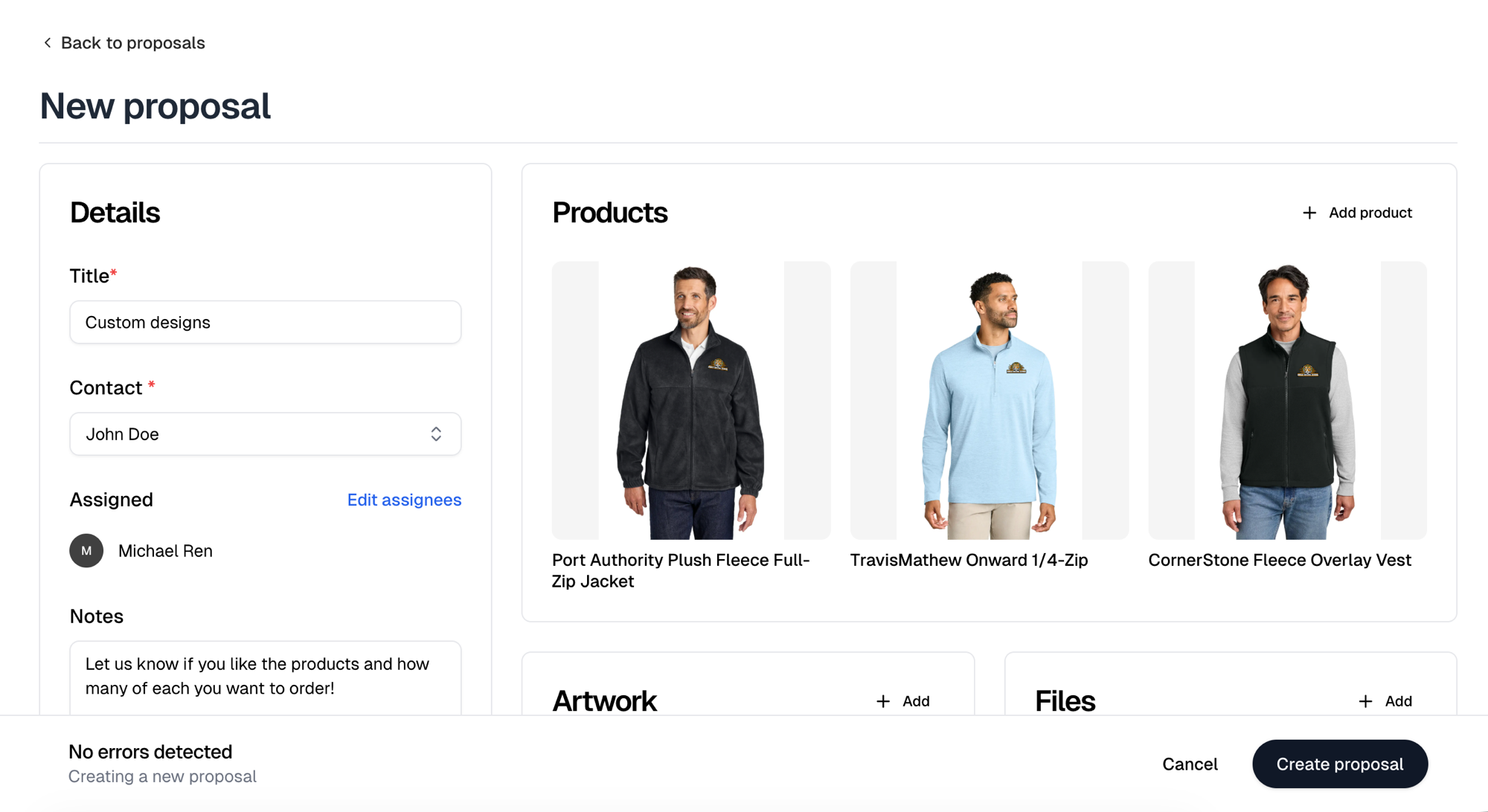This screenshot has width=1488, height=812.
Task: Click the New proposal page heading
Action: click(x=155, y=106)
